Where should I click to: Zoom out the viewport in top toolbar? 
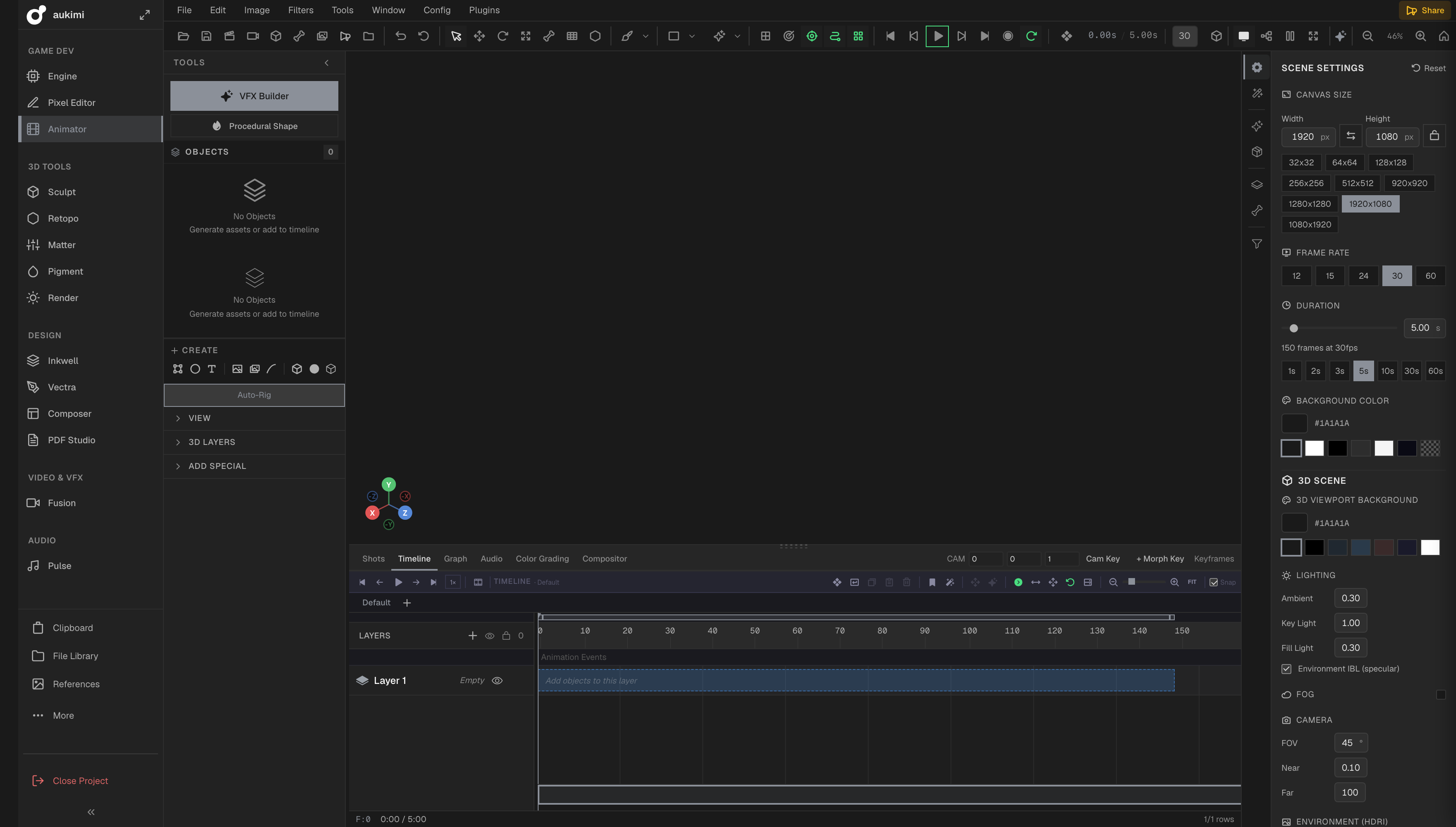coord(1367,36)
